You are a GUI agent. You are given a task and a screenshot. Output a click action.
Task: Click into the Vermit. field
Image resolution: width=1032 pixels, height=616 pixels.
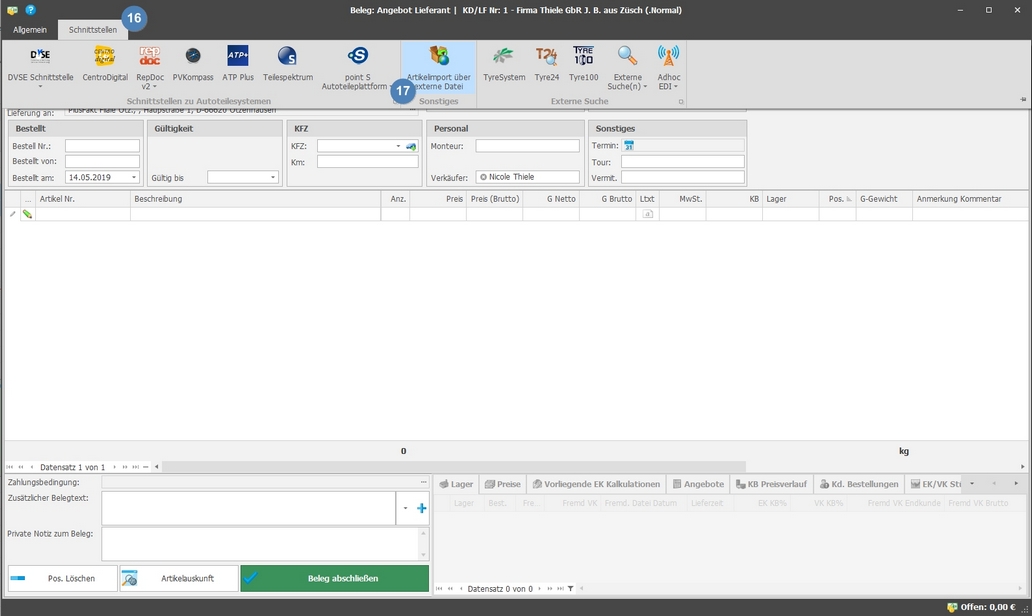[x=683, y=178]
